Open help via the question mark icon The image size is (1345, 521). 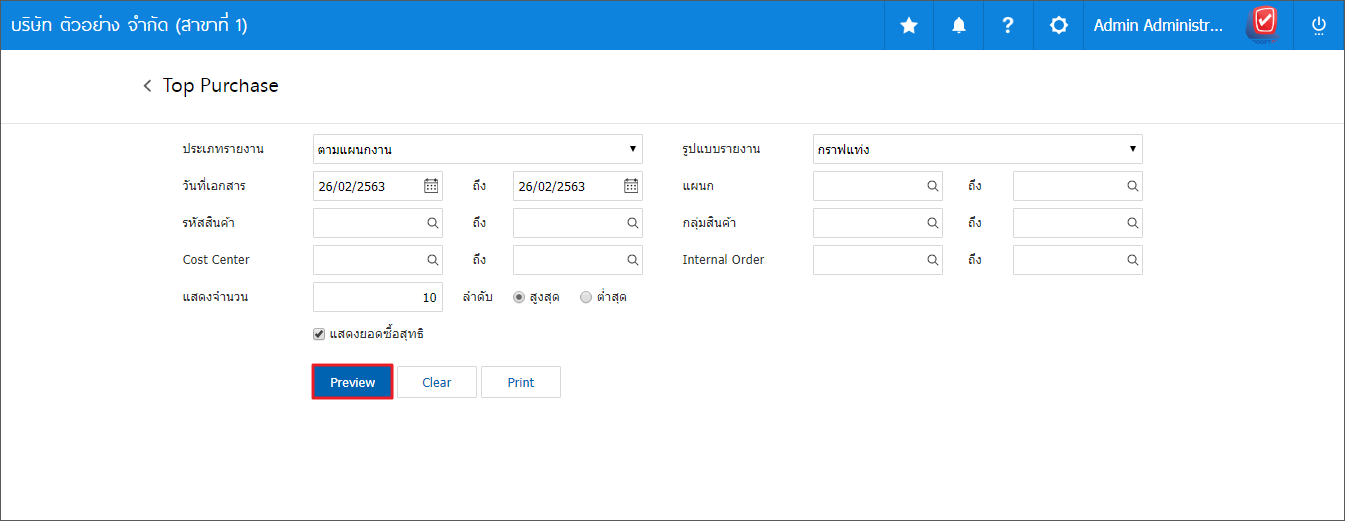1008,26
